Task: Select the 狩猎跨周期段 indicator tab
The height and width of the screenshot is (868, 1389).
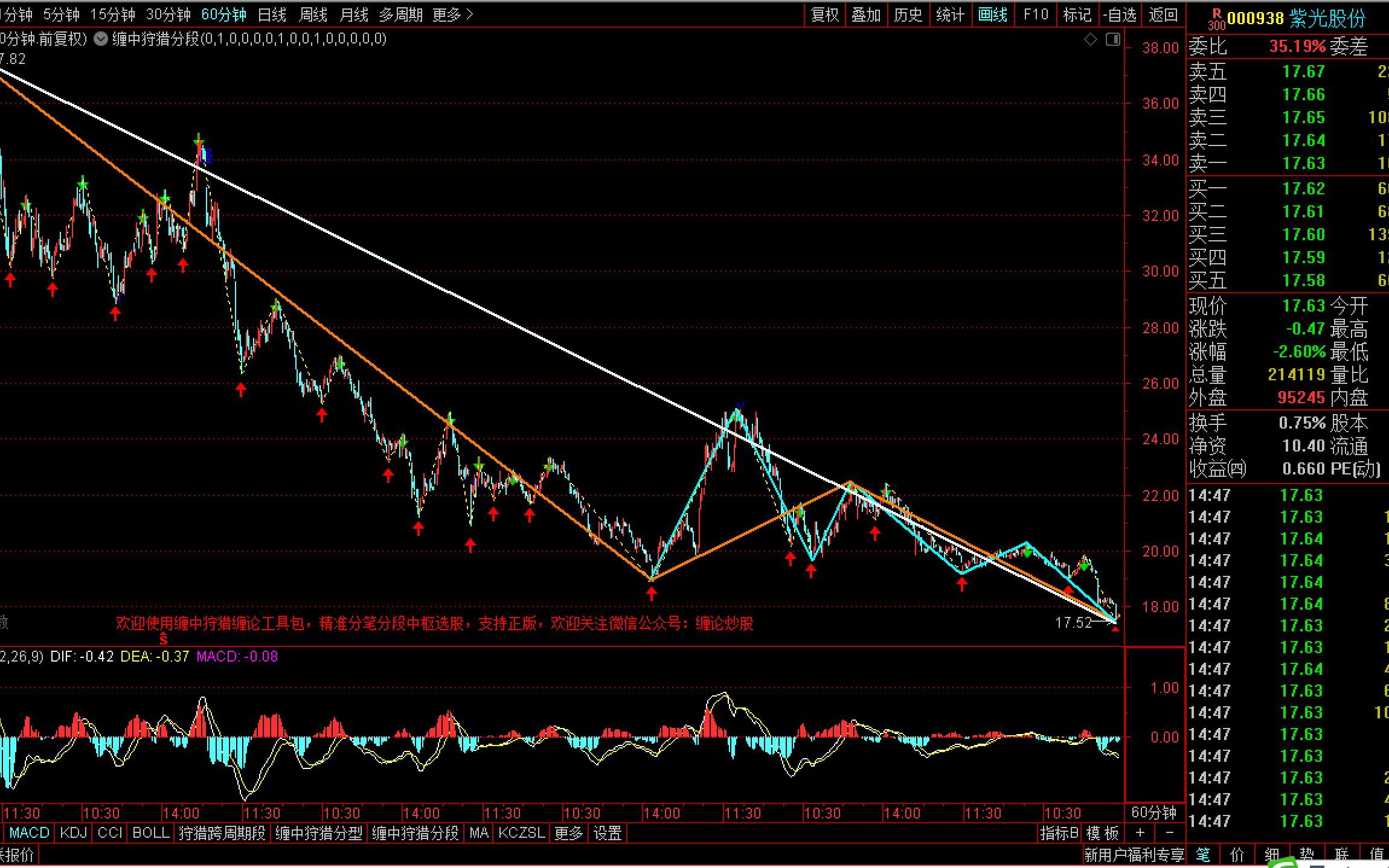Action: (222, 833)
